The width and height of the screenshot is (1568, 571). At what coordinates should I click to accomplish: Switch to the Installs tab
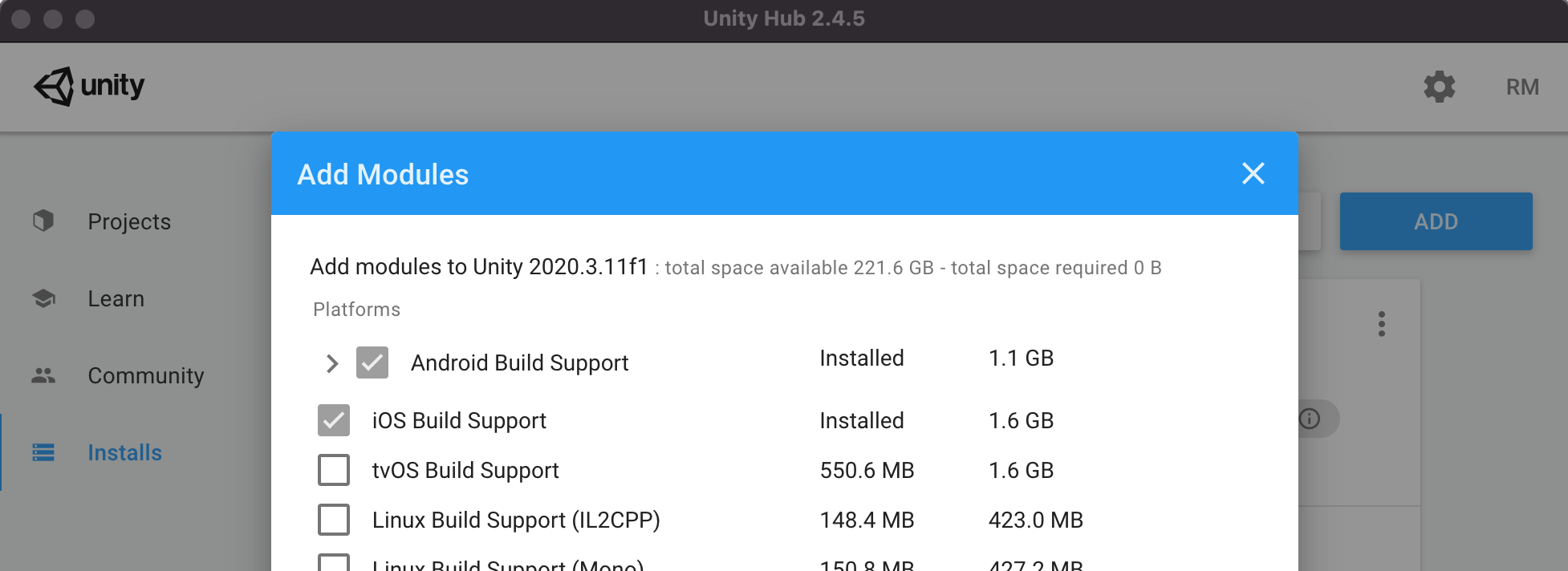[124, 452]
